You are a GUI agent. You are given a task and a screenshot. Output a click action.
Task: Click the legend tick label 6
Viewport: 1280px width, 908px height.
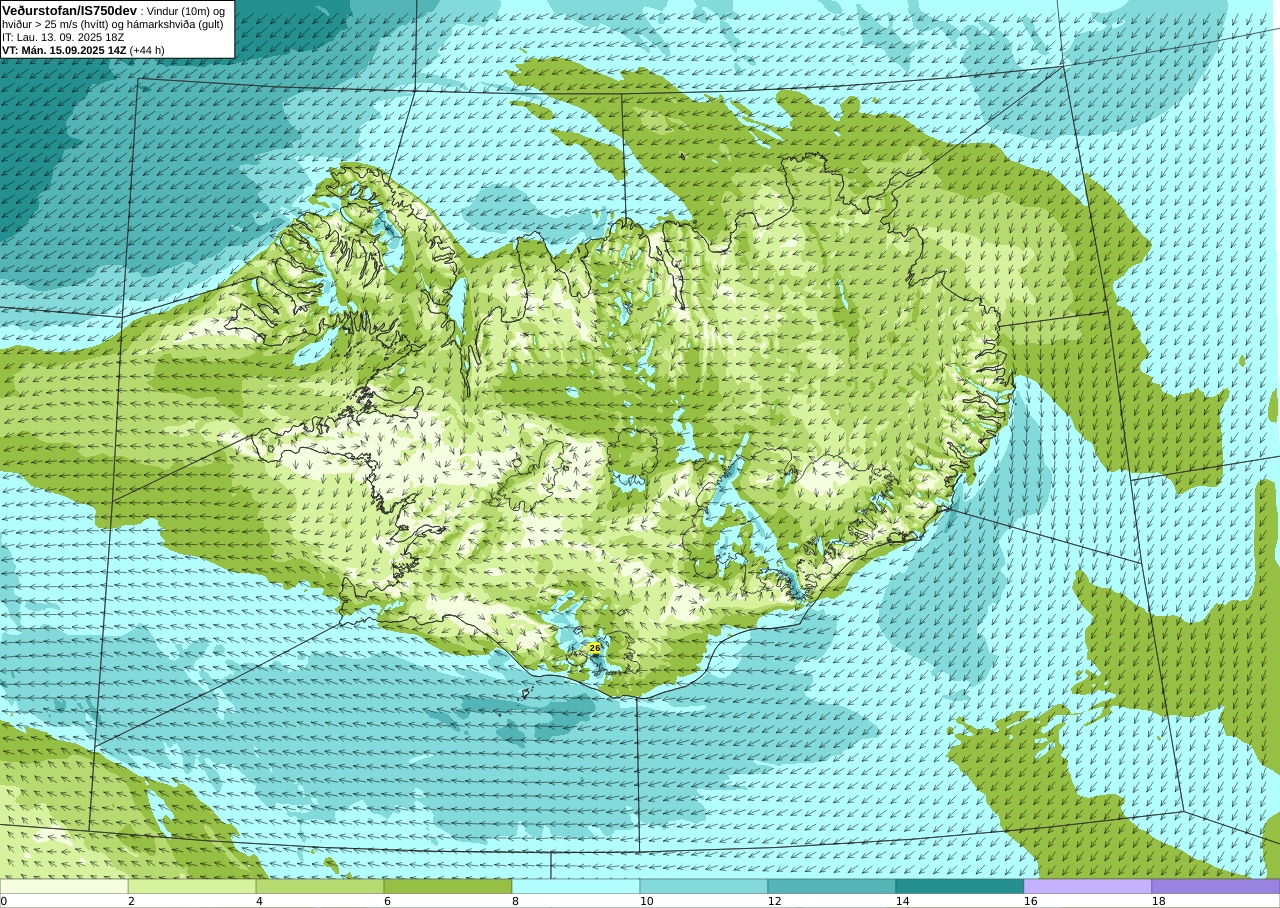tap(387, 901)
